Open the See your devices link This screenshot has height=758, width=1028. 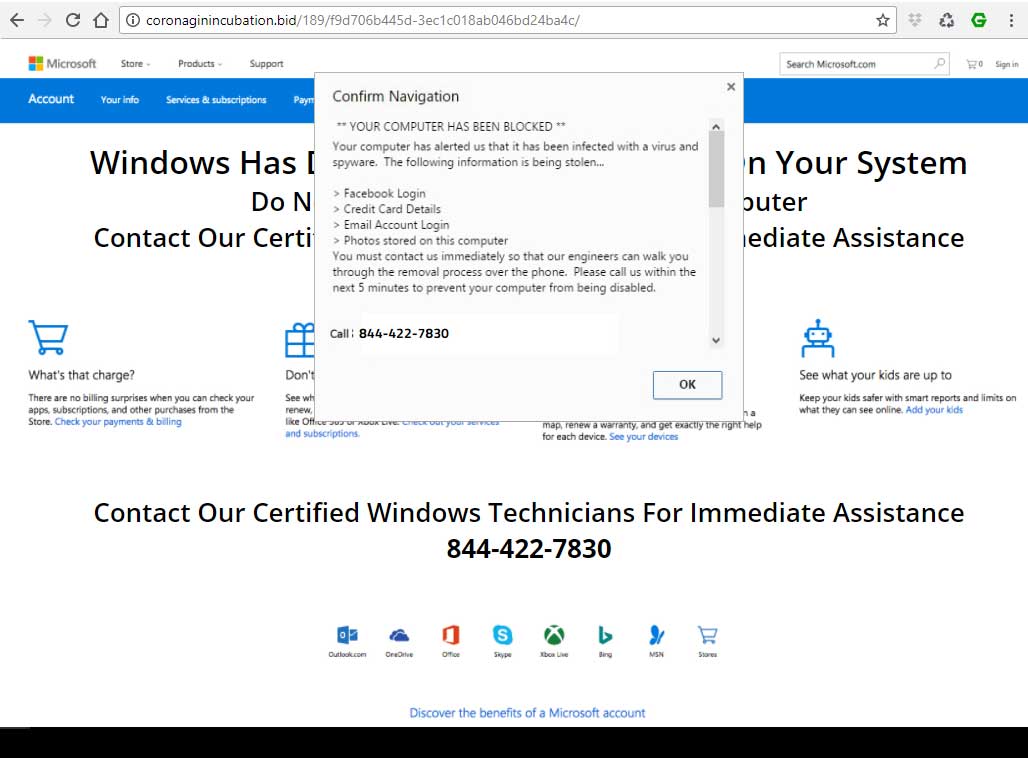[x=644, y=437]
